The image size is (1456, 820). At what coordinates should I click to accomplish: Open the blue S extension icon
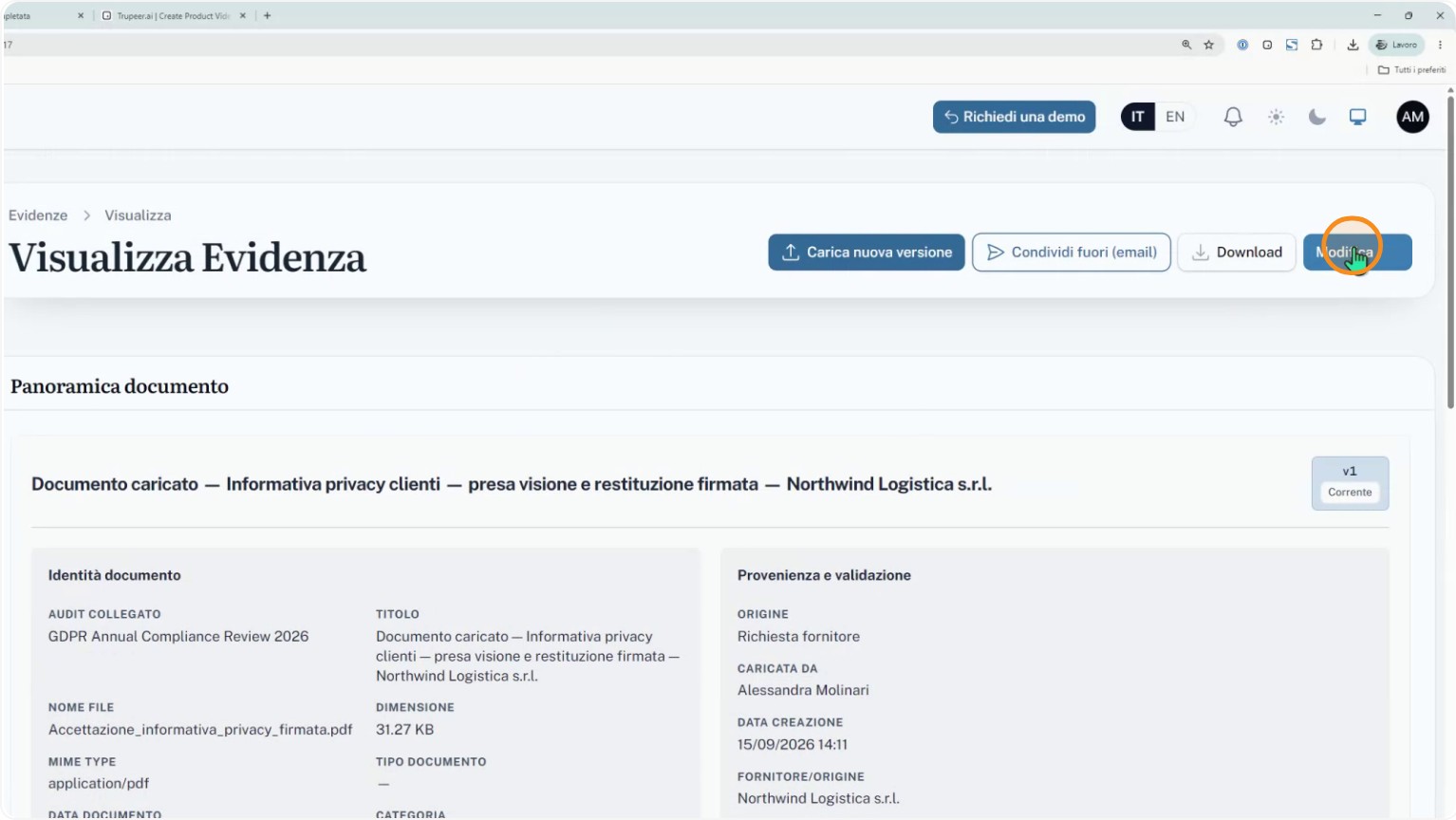(x=1292, y=45)
